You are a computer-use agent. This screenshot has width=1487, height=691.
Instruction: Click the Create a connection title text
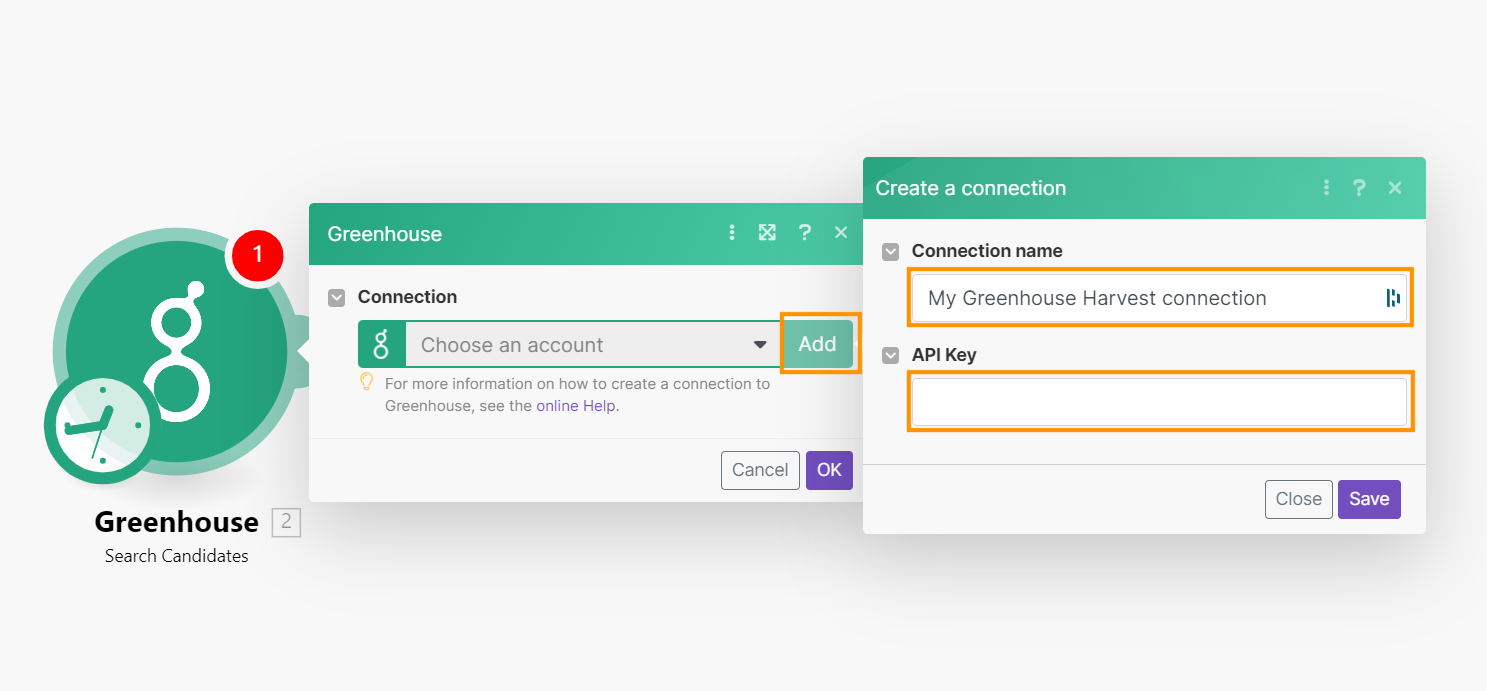pyautogui.click(x=970, y=188)
